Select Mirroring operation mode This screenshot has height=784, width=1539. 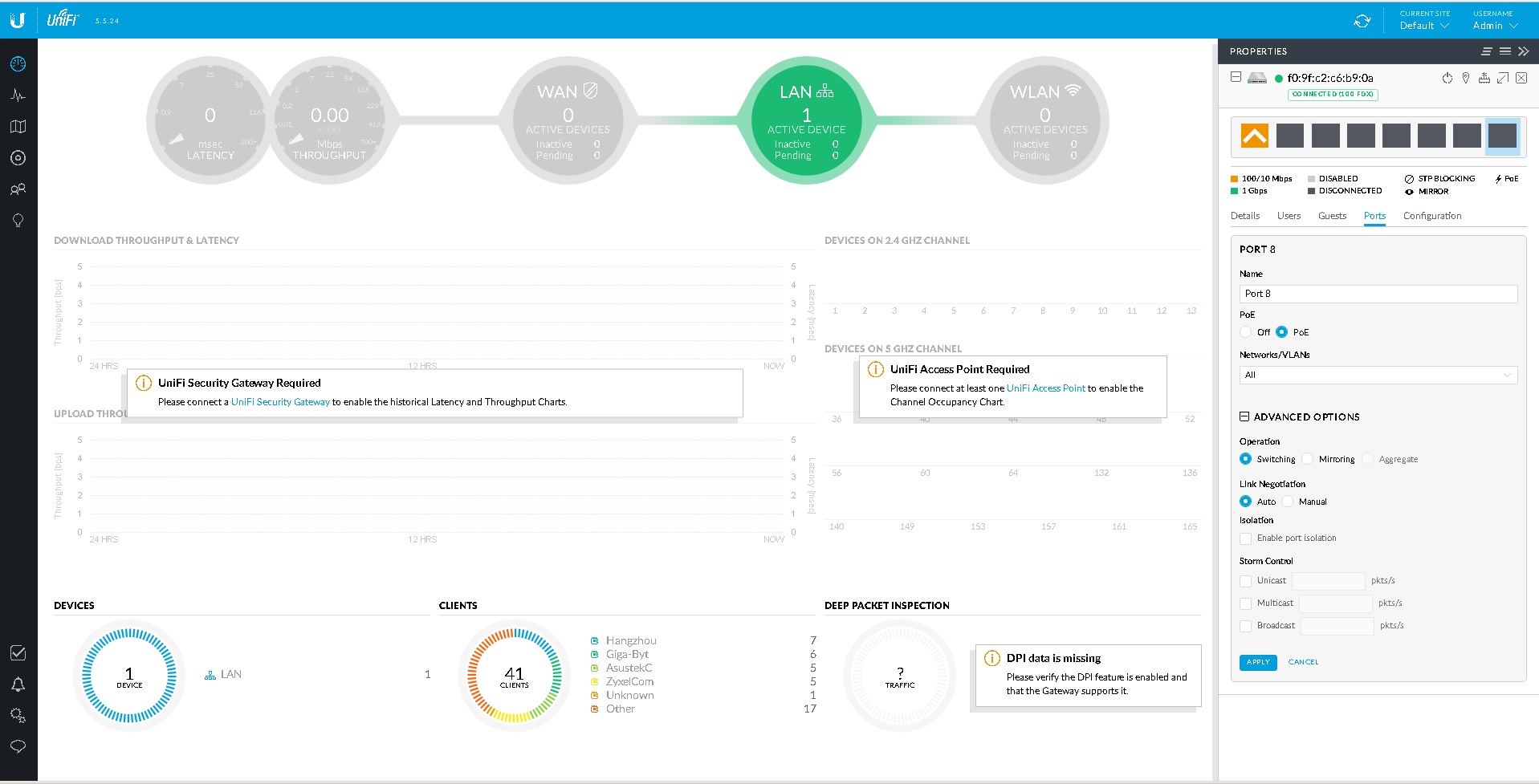coord(1308,459)
